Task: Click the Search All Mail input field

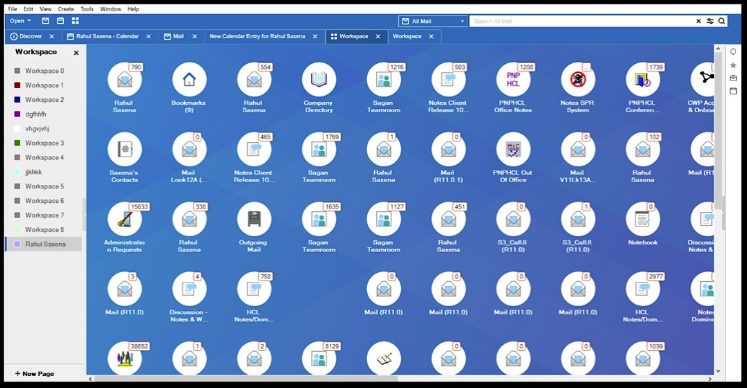Action: (581, 21)
